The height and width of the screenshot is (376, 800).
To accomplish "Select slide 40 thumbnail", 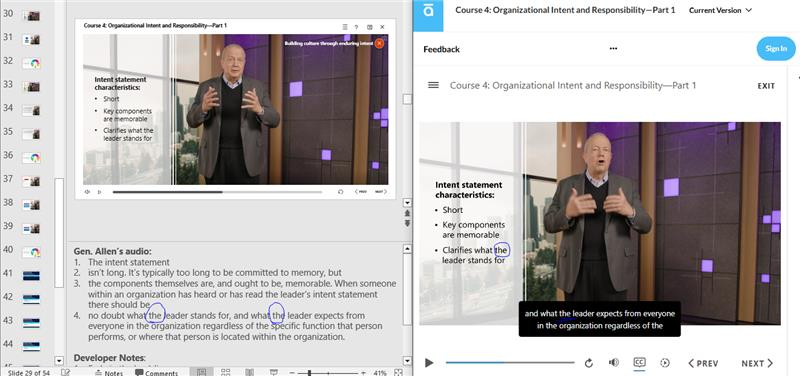I will point(31,252).
